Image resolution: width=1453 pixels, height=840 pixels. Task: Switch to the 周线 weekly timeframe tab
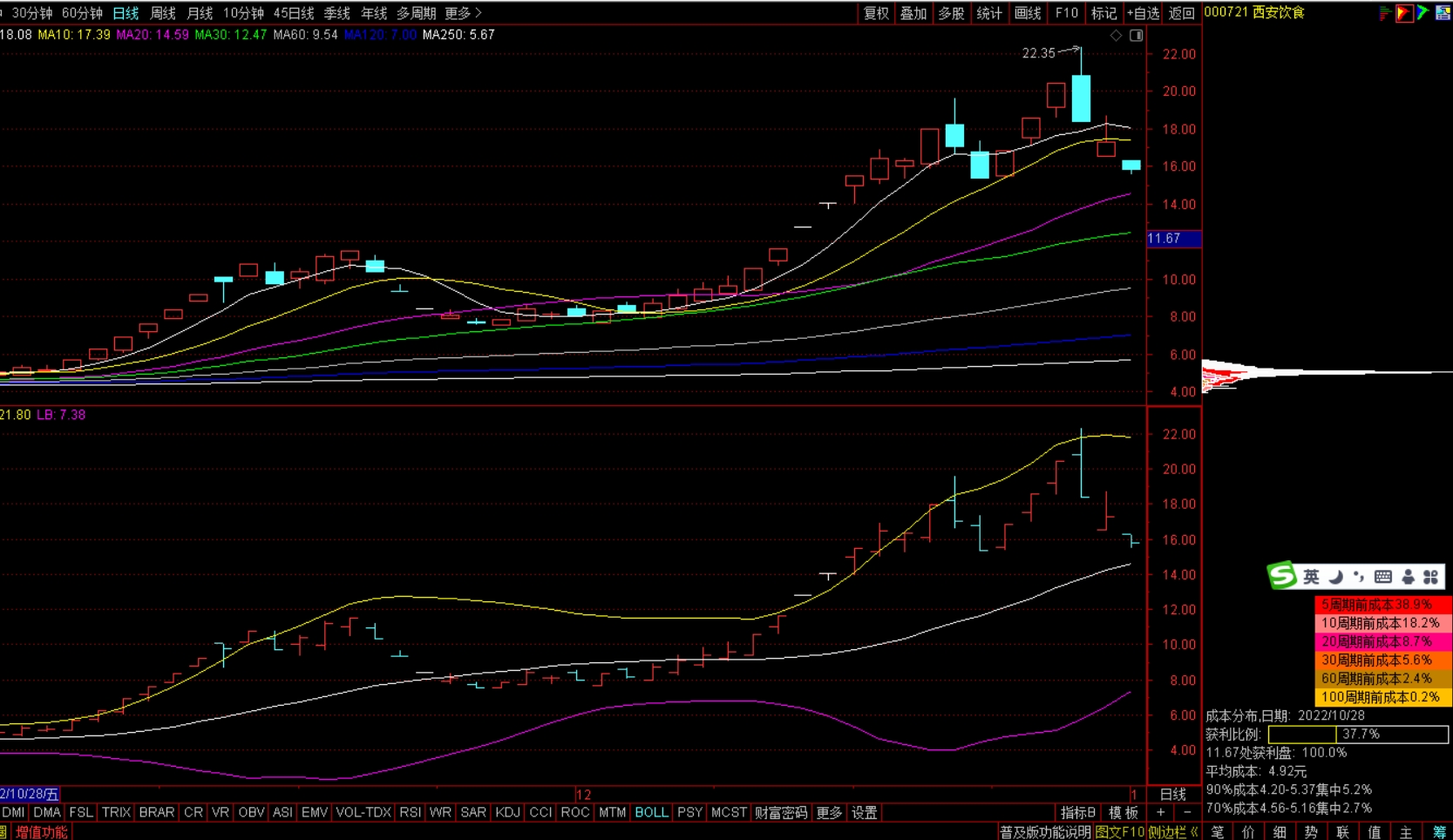[x=163, y=13]
